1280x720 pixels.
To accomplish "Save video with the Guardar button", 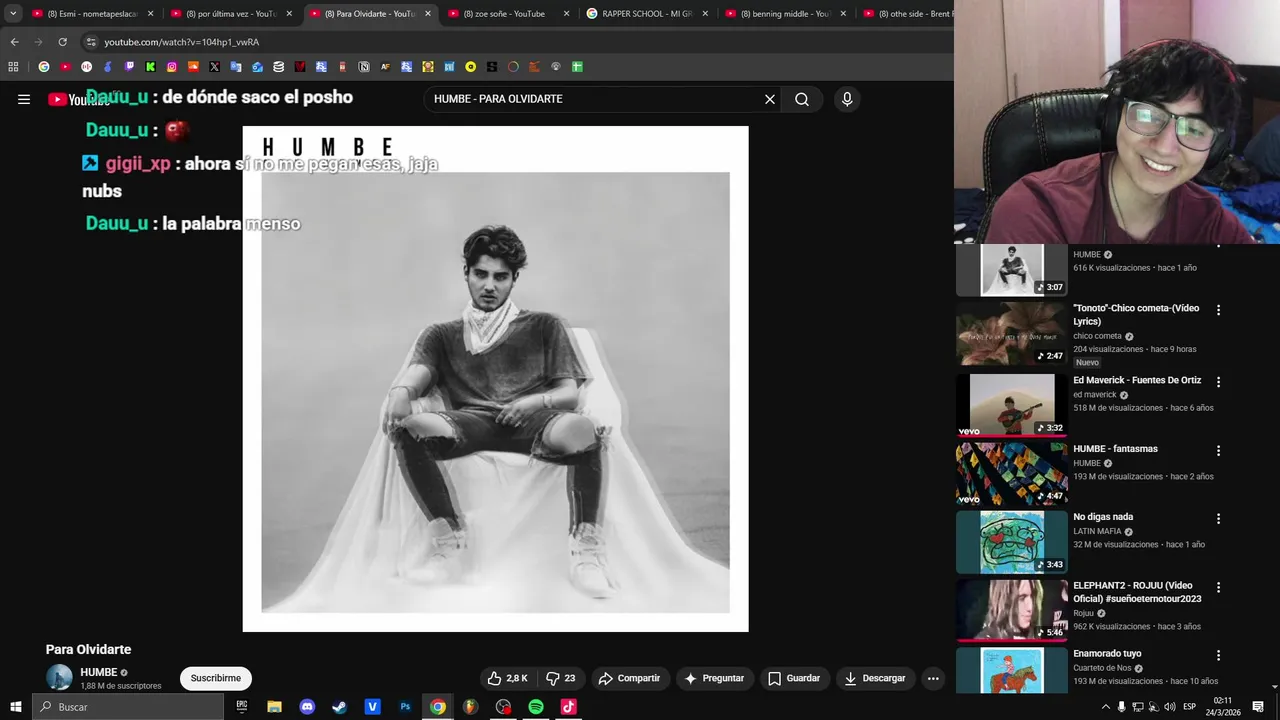I will pyautogui.click(x=794, y=678).
